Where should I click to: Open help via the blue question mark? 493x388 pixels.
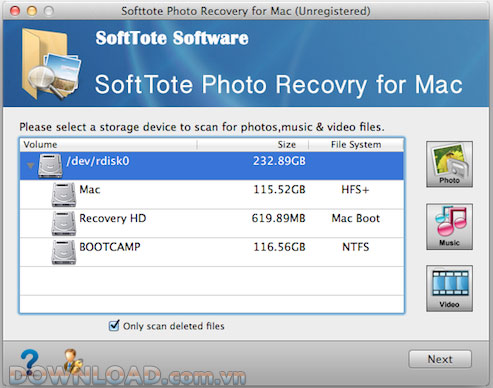(30, 361)
